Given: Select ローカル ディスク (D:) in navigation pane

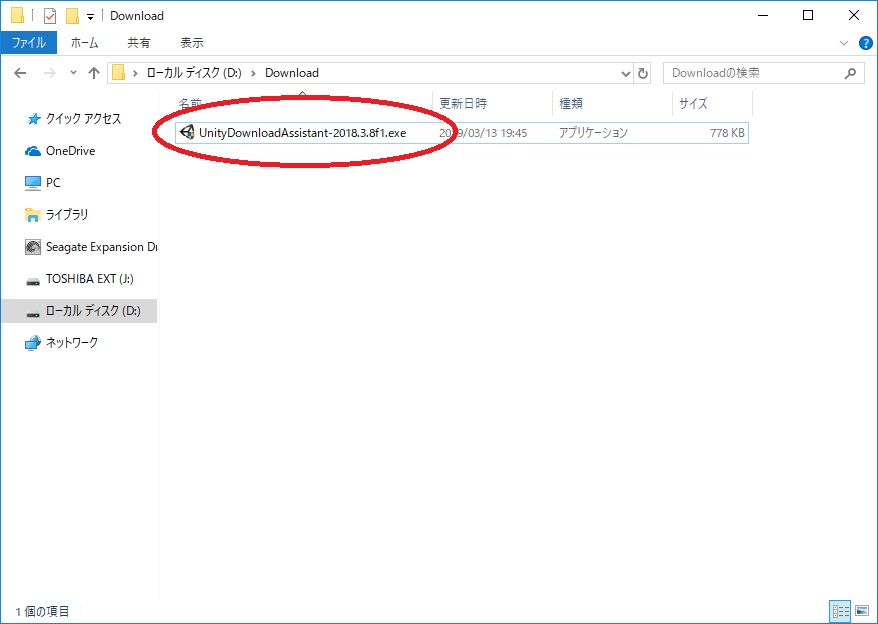Looking at the screenshot, I should pos(79,311).
